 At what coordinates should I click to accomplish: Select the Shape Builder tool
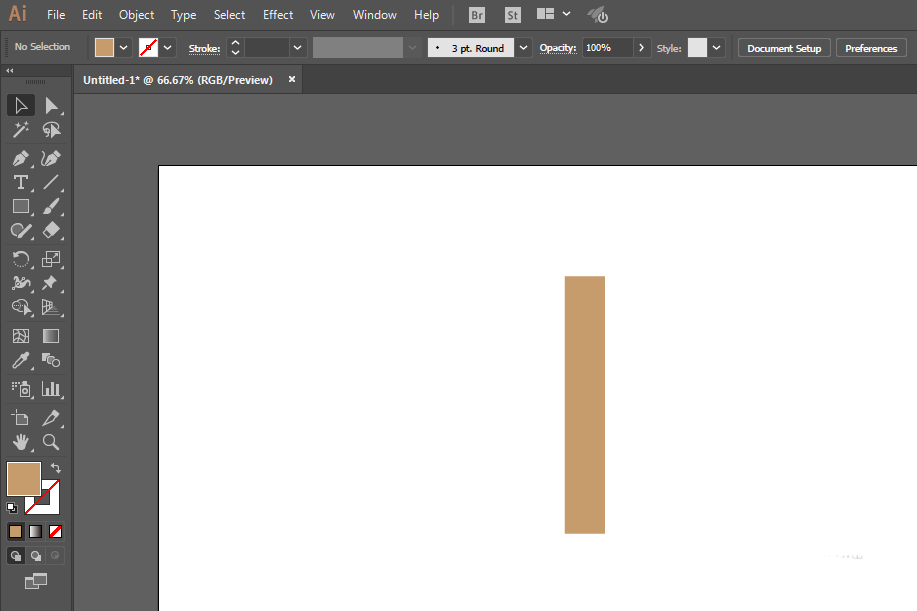click(21, 307)
